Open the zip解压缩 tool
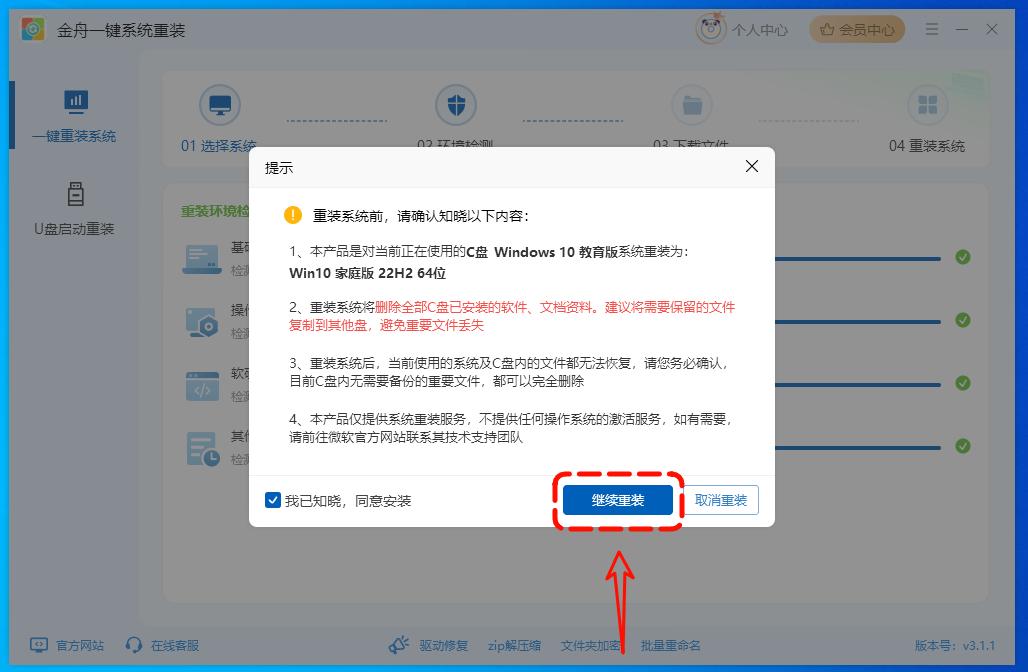Screen dimensions: 1028x672 pos(514,645)
